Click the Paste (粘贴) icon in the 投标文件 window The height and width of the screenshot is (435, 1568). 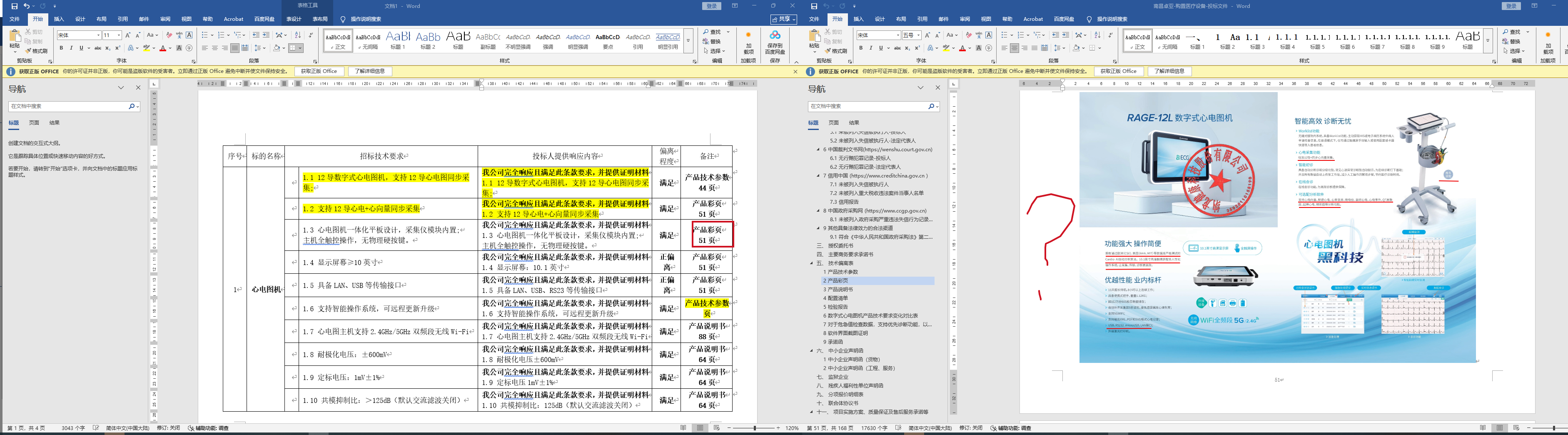[814, 40]
